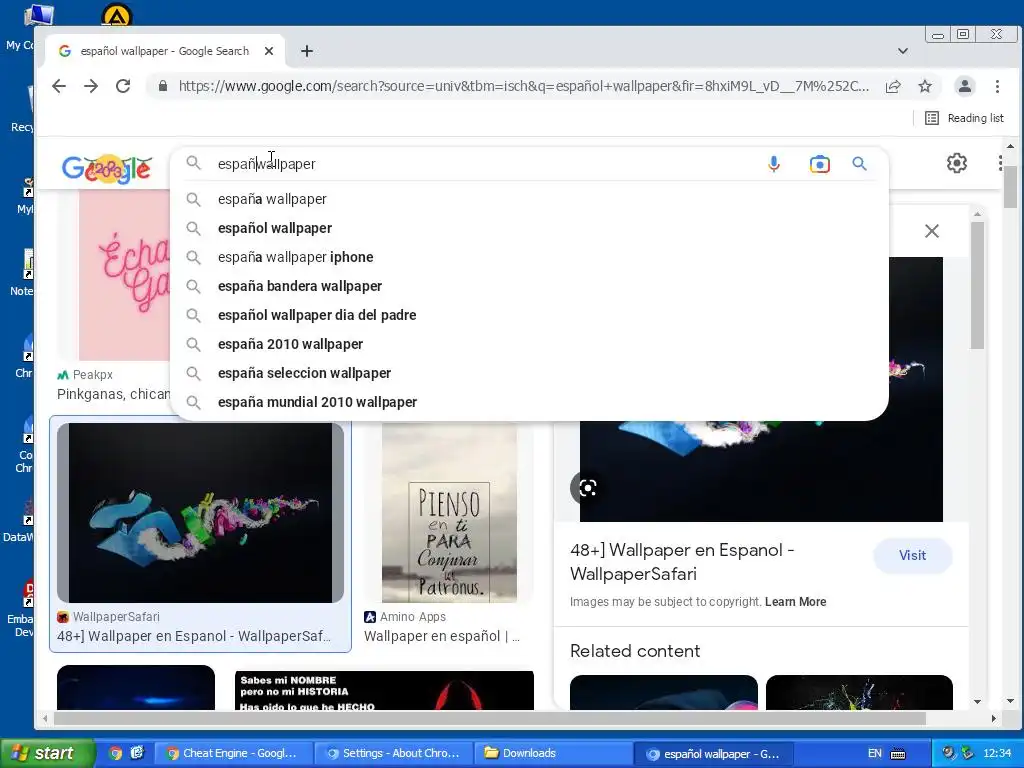The width and height of the screenshot is (1024, 768).
Task: Click the preview panel vertical scrollbar
Action: (x=977, y=285)
